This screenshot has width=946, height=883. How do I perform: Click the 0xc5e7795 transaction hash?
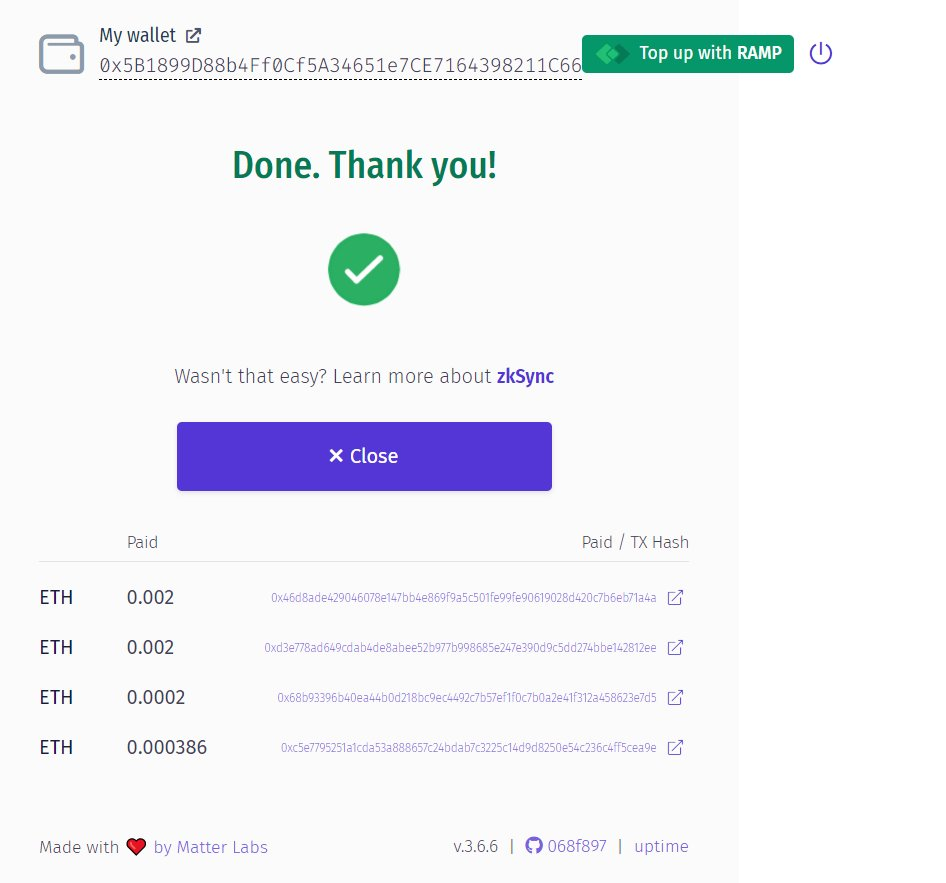468,747
